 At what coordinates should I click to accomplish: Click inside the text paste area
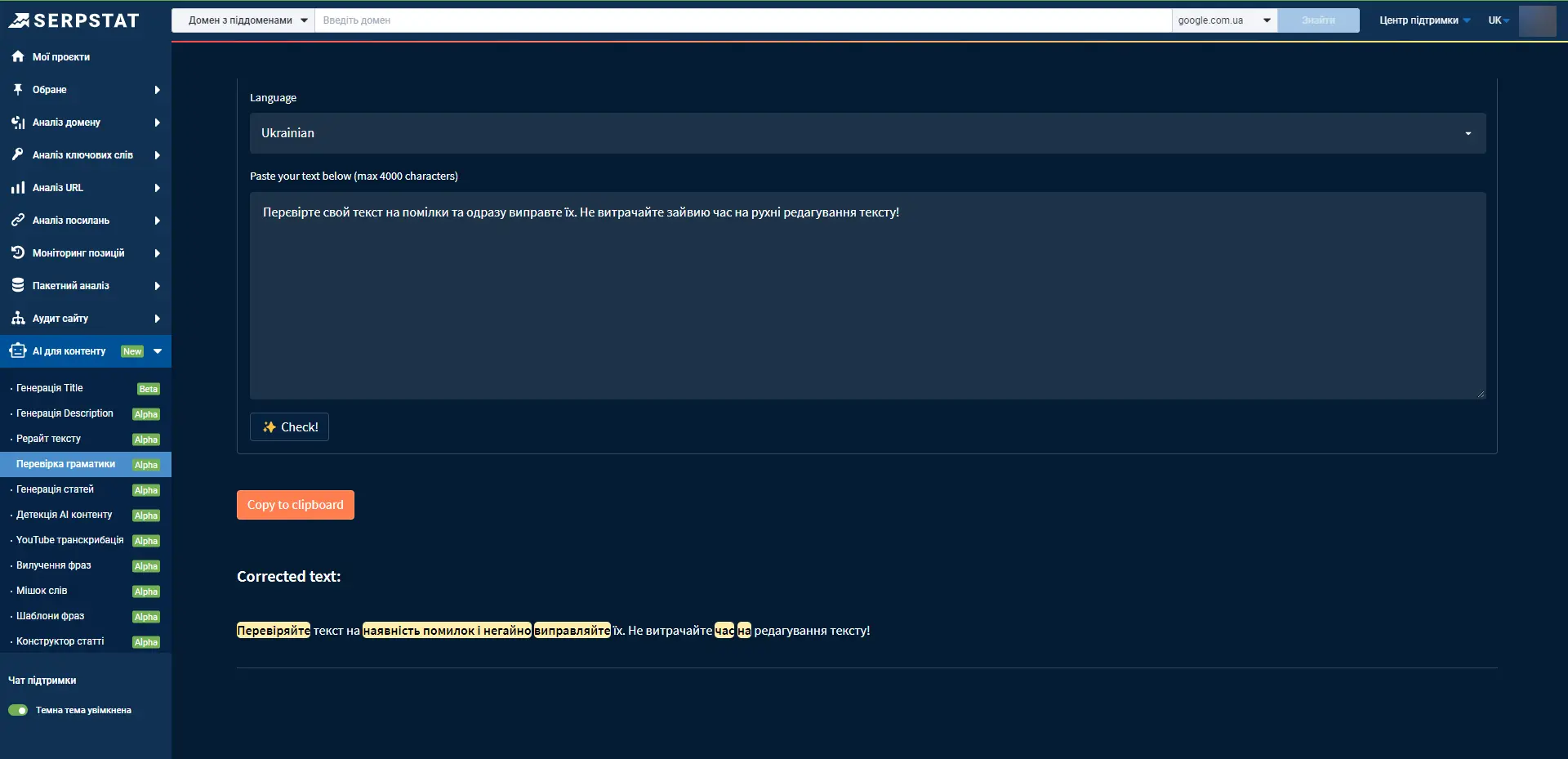pos(867,296)
